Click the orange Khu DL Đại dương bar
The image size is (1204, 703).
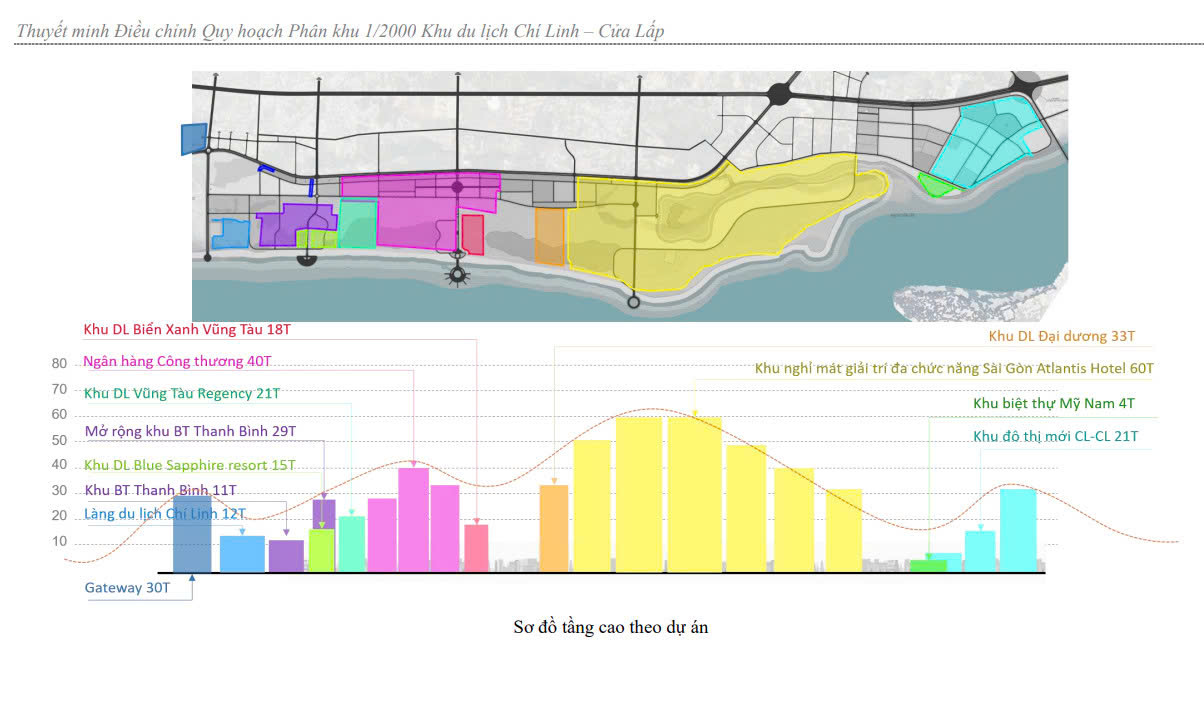pyautogui.click(x=553, y=529)
